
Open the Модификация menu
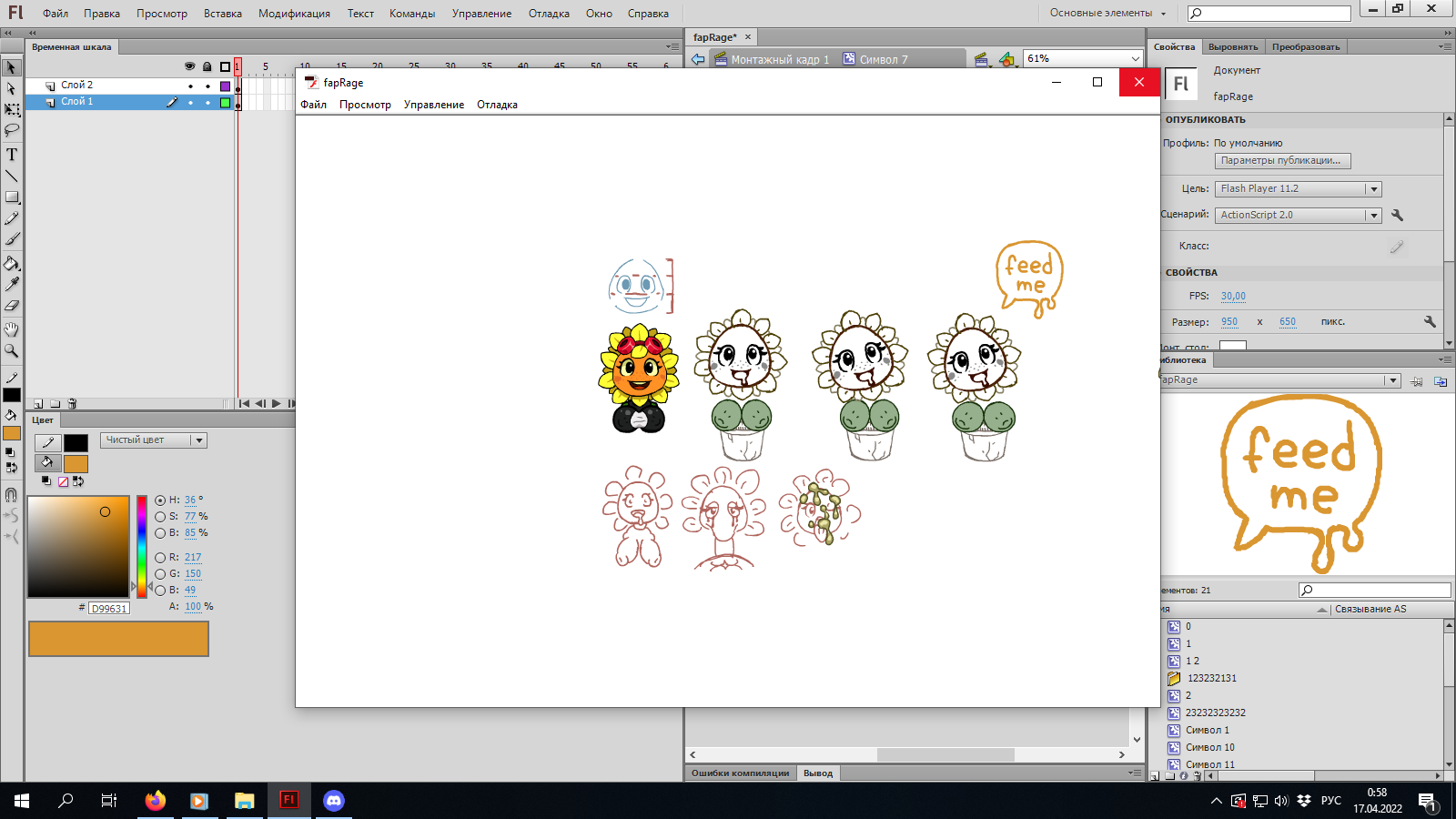294,14
